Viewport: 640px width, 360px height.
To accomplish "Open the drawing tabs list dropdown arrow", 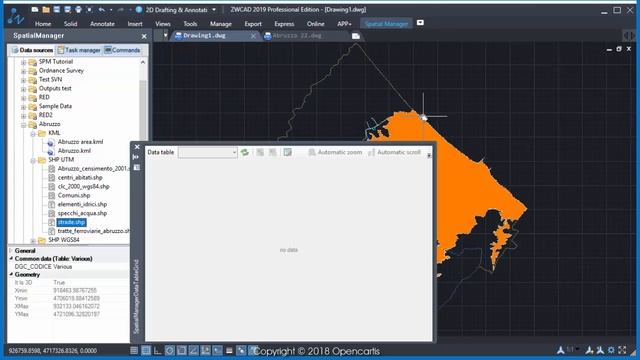I will [x=165, y=36].
